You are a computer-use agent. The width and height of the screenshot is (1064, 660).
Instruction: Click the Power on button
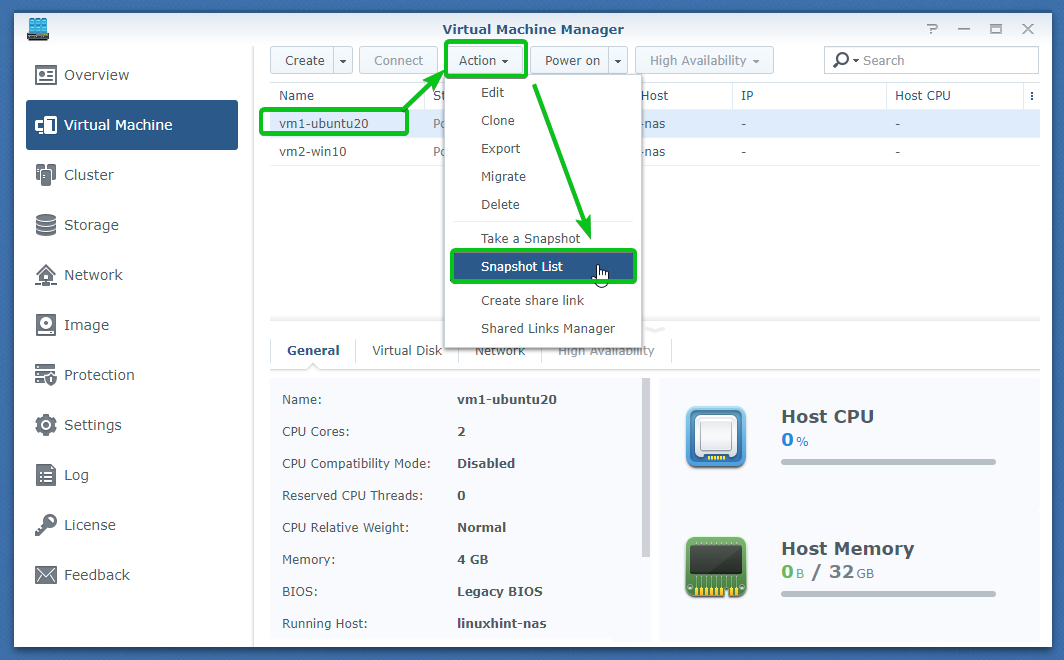pyautogui.click(x=570, y=60)
